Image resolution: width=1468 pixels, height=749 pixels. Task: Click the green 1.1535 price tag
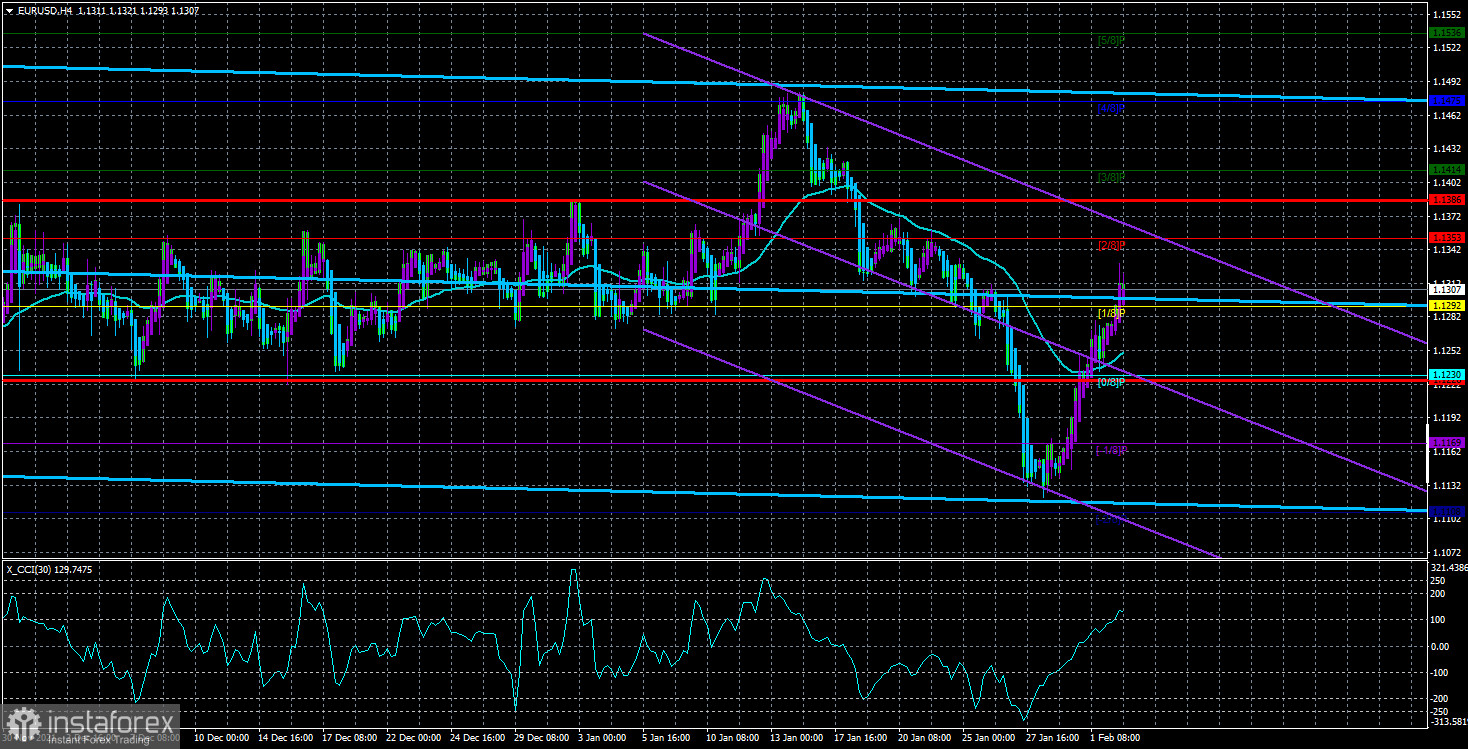1446,33
